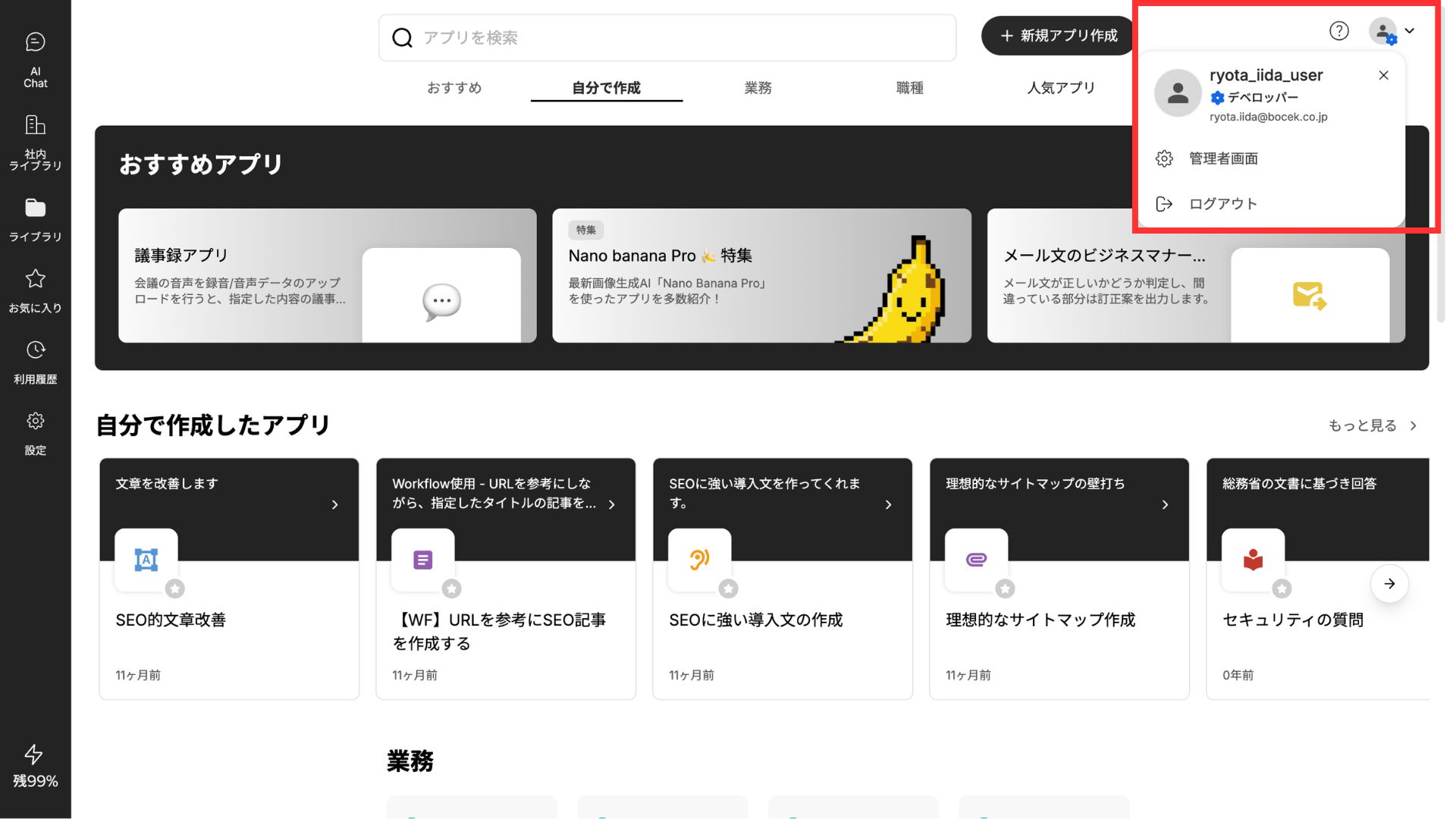The image size is (1456, 819).
Task: Collapse the user account dropdown arrow
Action: click(1410, 31)
